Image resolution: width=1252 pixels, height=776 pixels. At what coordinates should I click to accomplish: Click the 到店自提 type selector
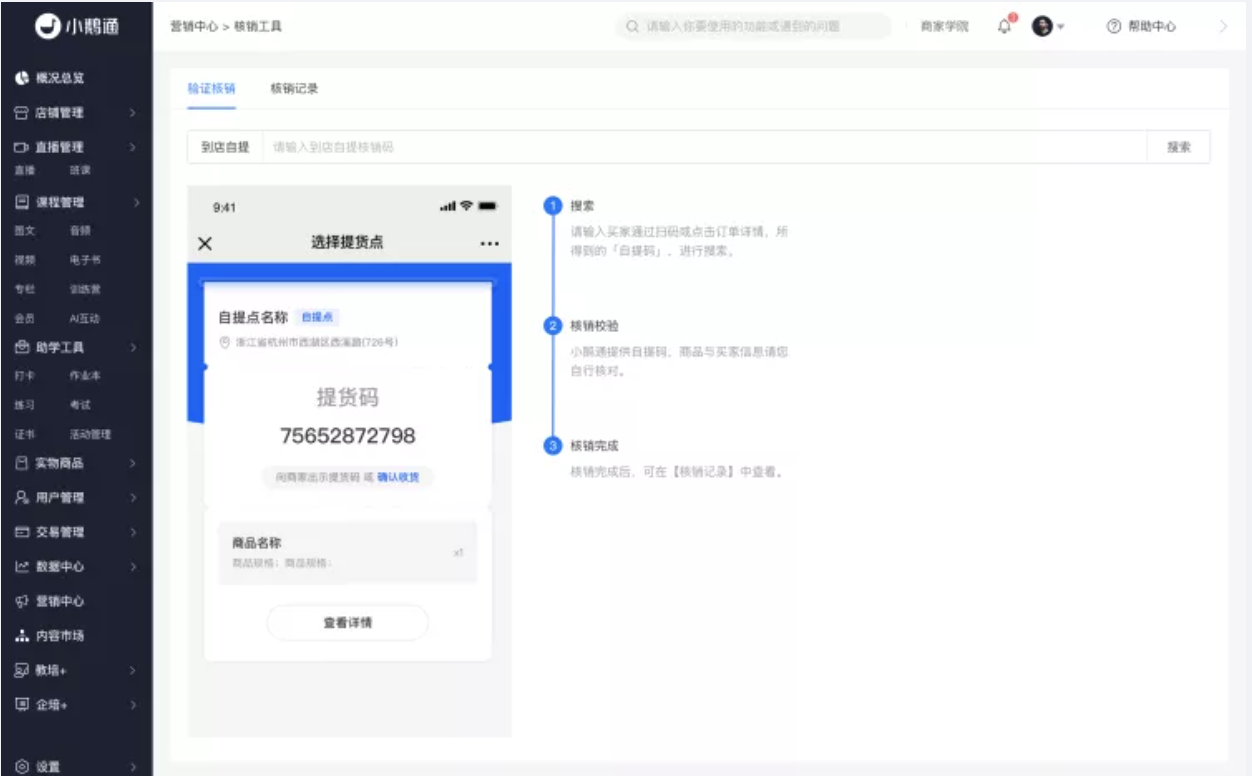(x=225, y=147)
